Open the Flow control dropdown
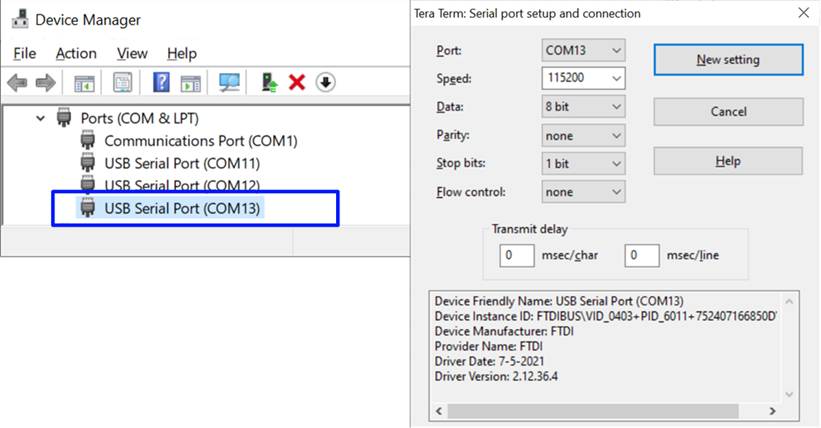This screenshot has height=428, width=821. pyautogui.click(x=584, y=192)
